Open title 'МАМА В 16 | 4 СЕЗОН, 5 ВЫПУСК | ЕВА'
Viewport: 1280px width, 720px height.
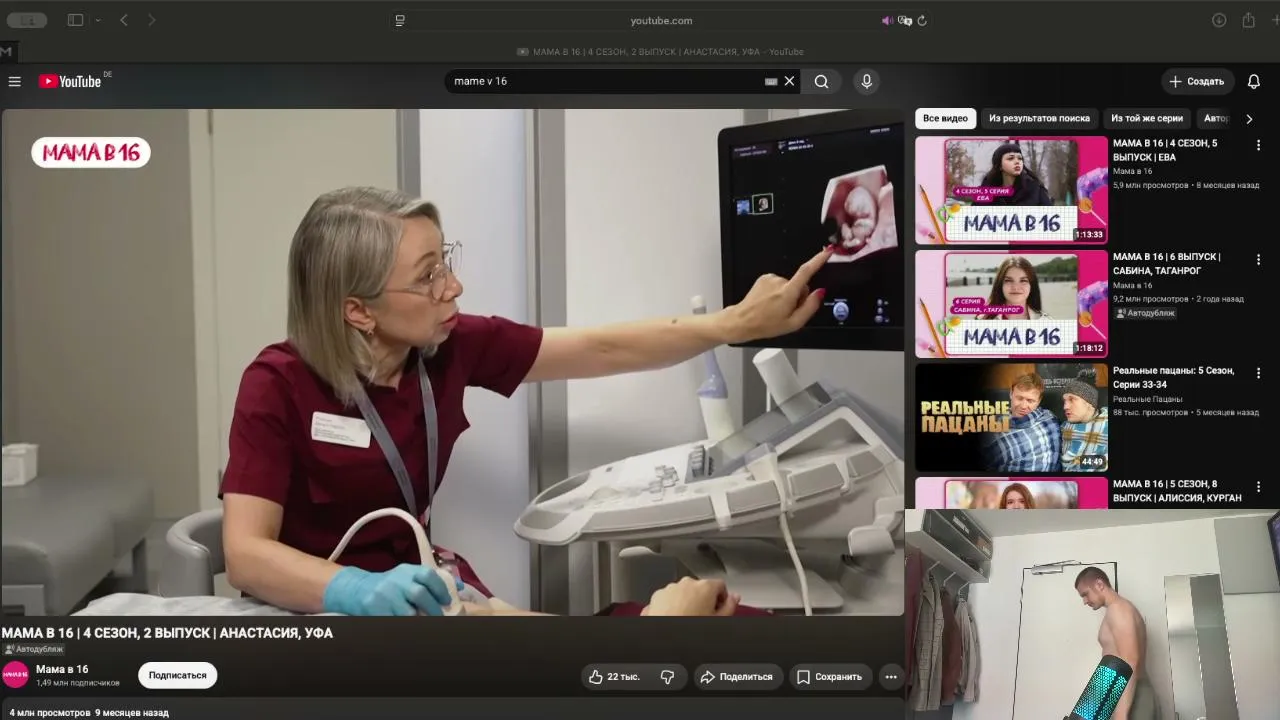[1165, 150]
